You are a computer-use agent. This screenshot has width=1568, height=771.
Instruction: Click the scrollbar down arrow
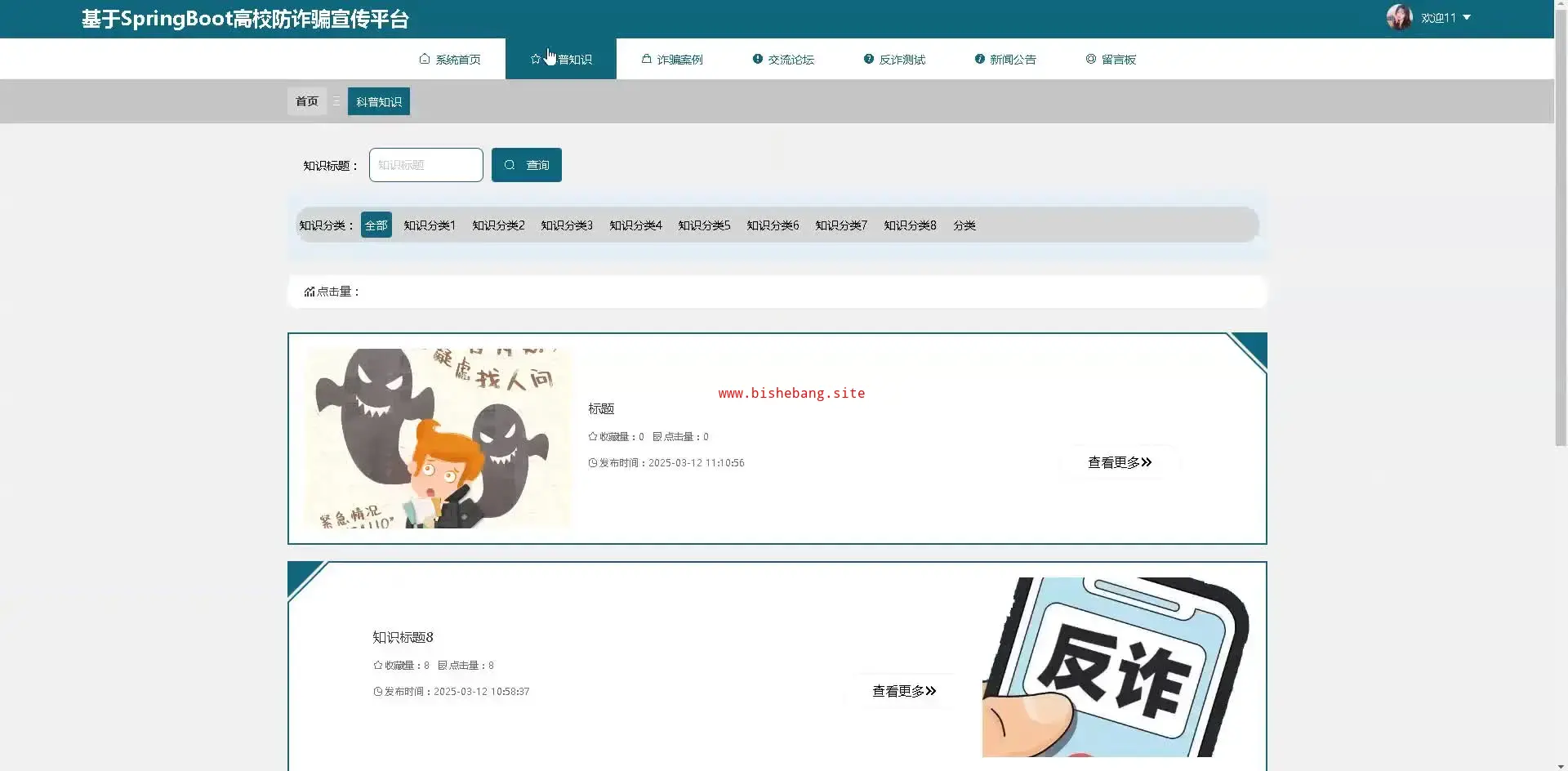1561,765
